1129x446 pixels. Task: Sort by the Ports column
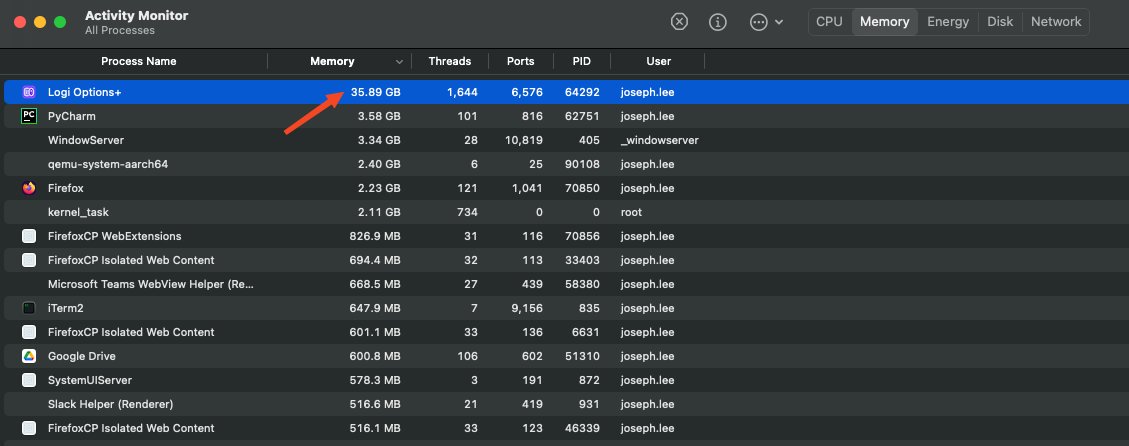(521, 61)
